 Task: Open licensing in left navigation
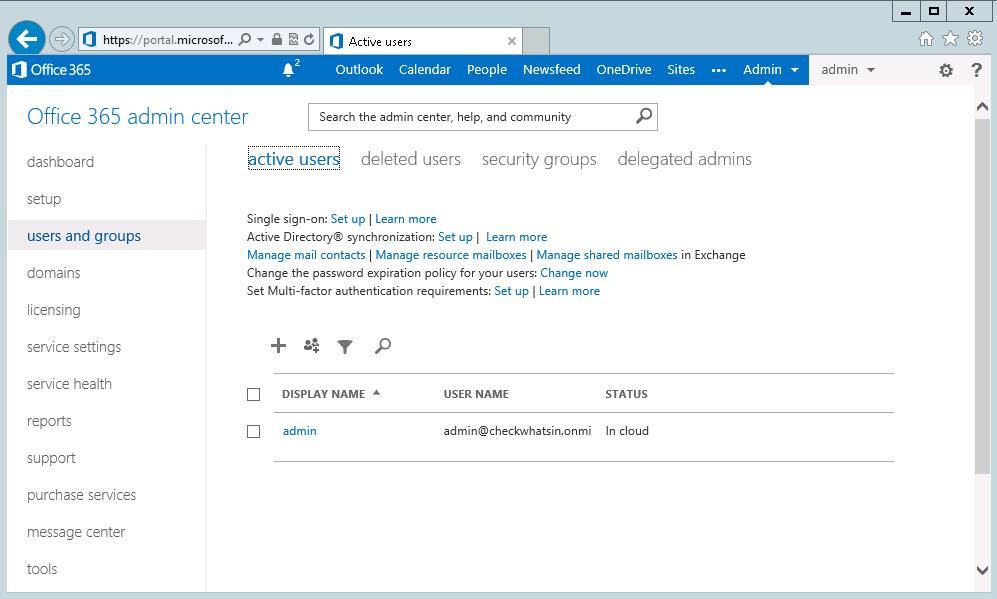[53, 310]
